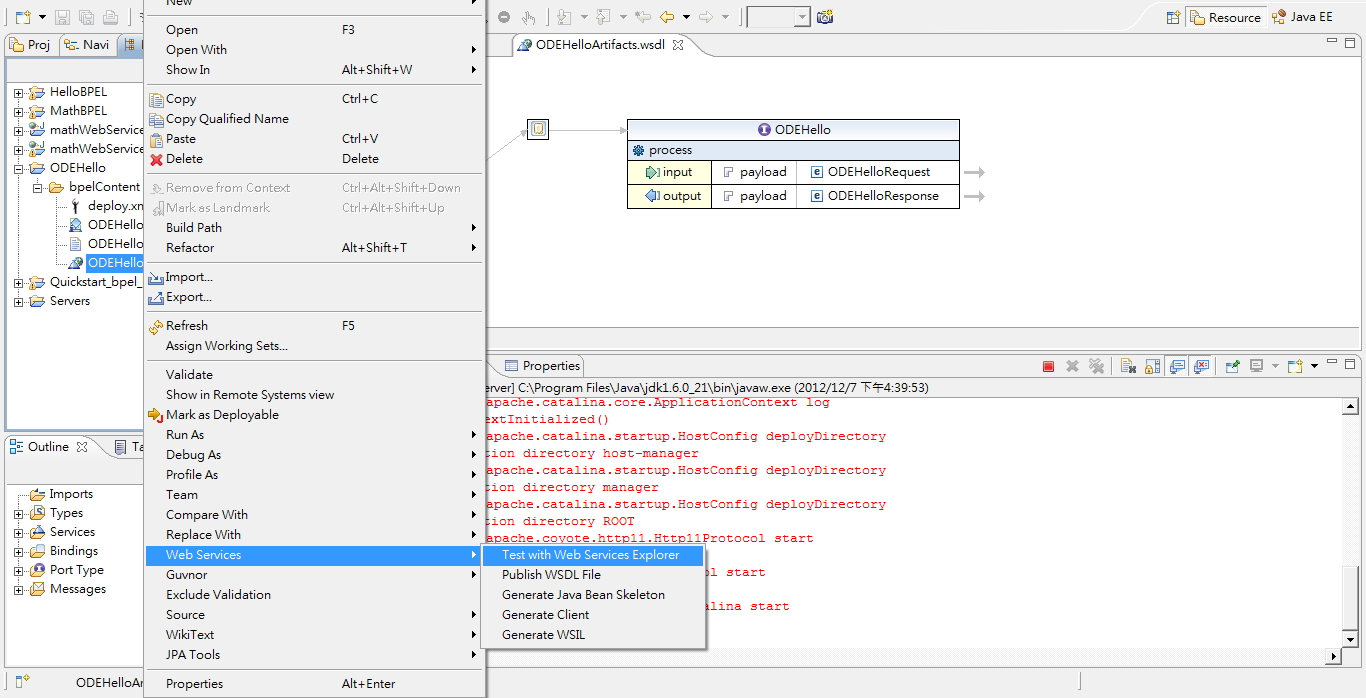The image size is (1366, 698).
Task: Click the ODEHello port type header
Action: click(793, 130)
